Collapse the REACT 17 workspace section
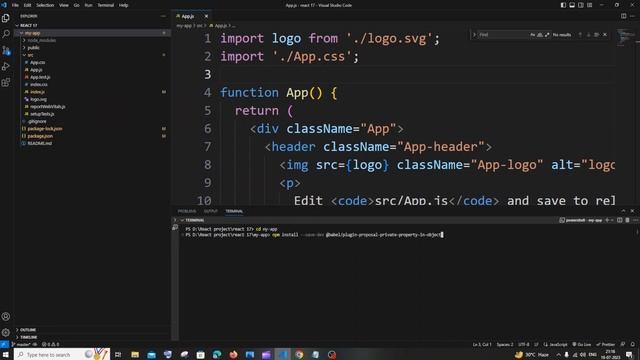The height and width of the screenshot is (360, 640). [x=92, y=25]
